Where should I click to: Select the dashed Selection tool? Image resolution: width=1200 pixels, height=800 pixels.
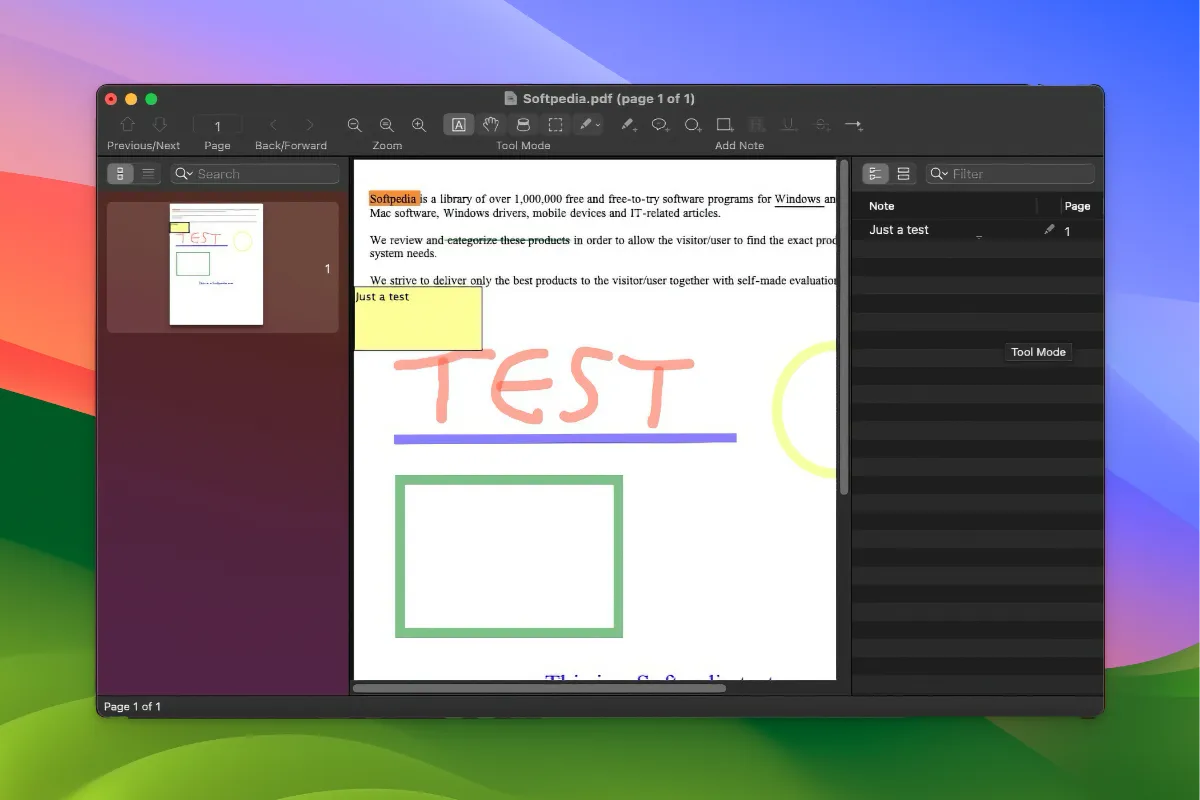pyautogui.click(x=555, y=125)
